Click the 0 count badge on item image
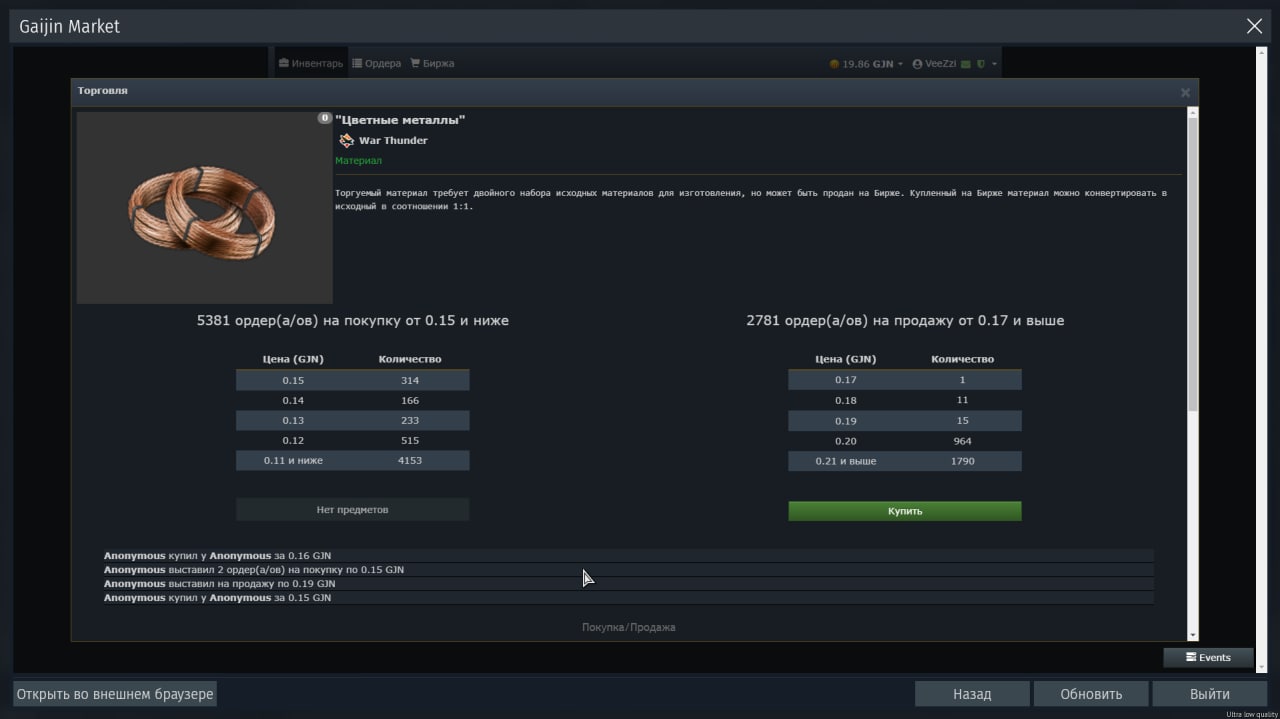1280x719 pixels. tap(325, 118)
